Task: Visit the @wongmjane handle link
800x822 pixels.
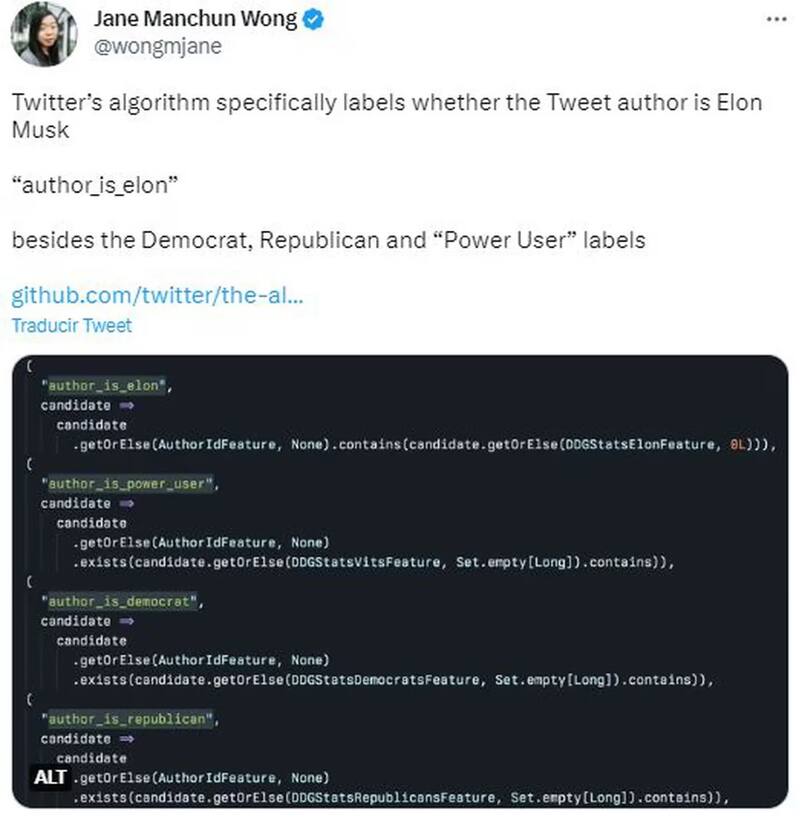Action: click(157, 45)
